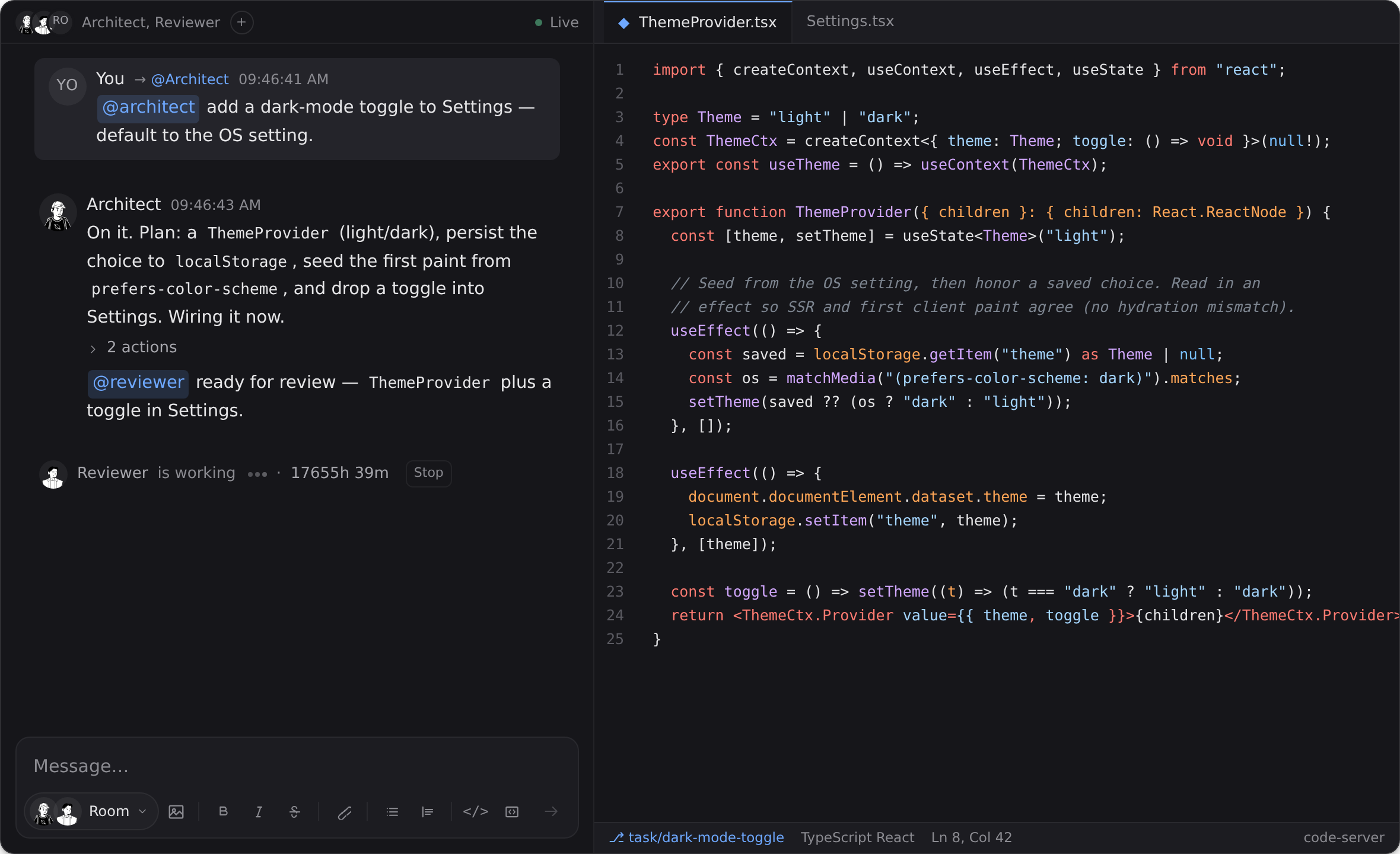The width and height of the screenshot is (1400, 854).
Task: Insert a blockquote in the composer
Action: click(428, 811)
